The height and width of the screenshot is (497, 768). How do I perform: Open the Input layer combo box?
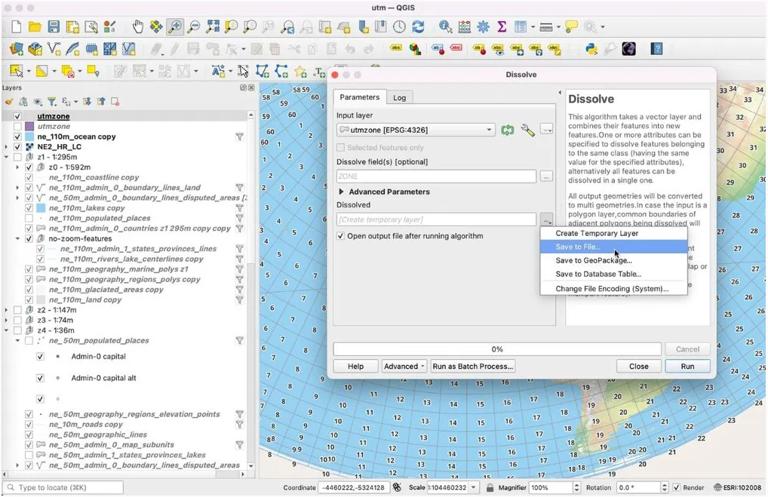pyautogui.click(x=415, y=130)
